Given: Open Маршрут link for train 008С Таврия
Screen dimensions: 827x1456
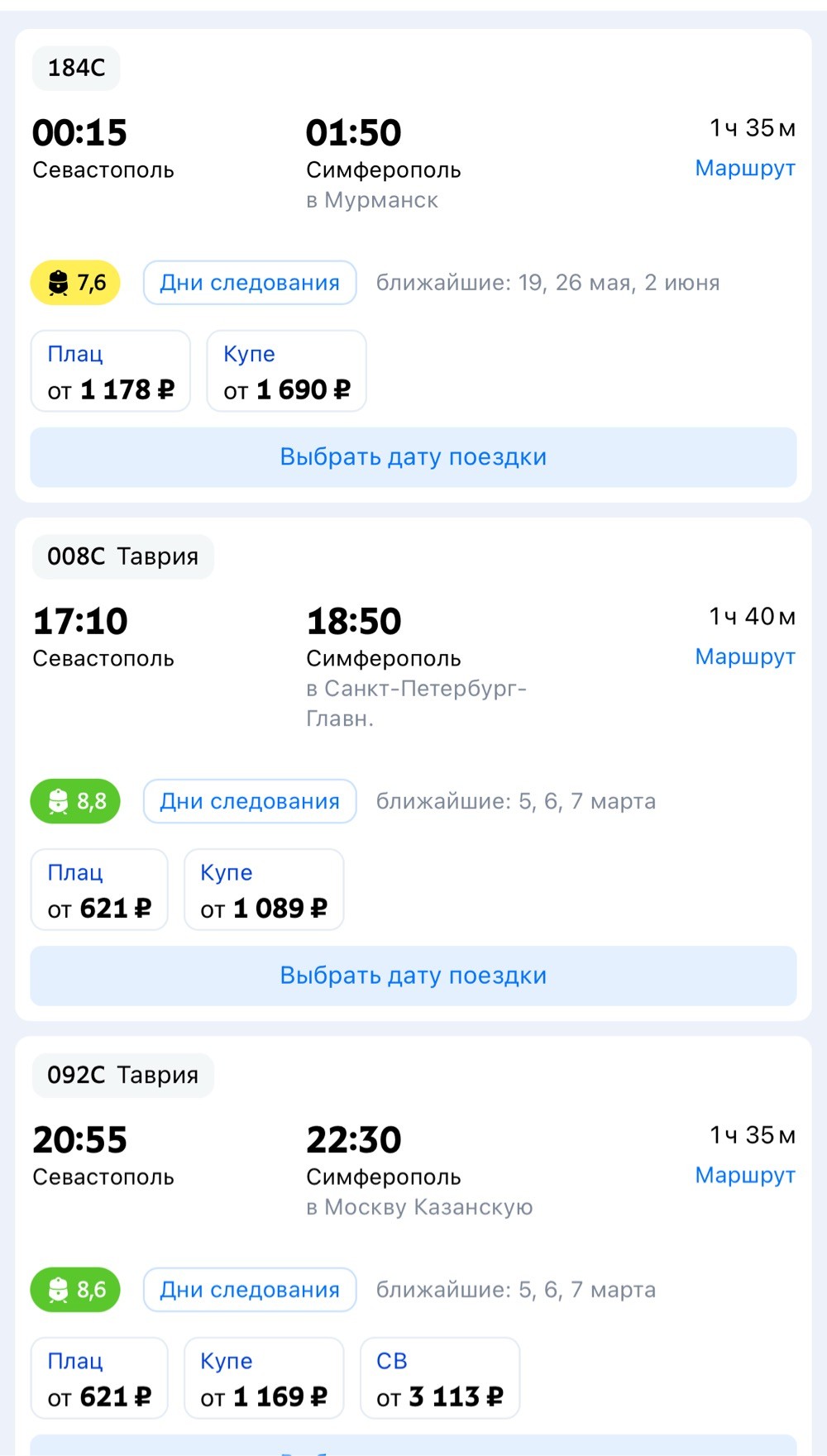Looking at the screenshot, I should pos(745,656).
